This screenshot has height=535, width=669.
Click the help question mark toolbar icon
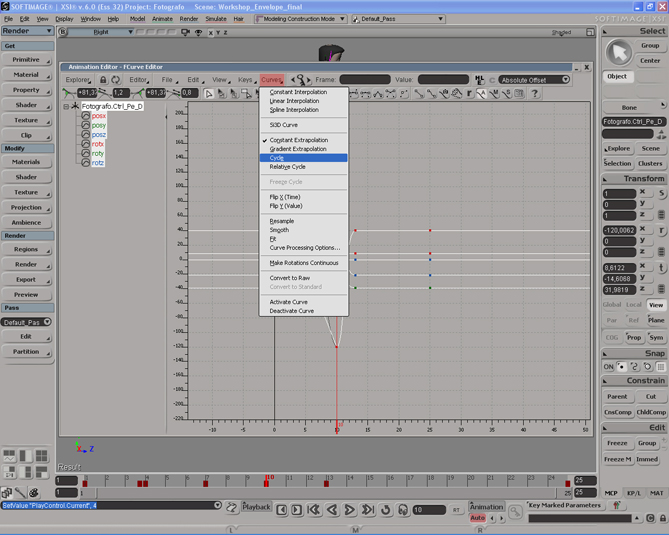tap(534, 93)
